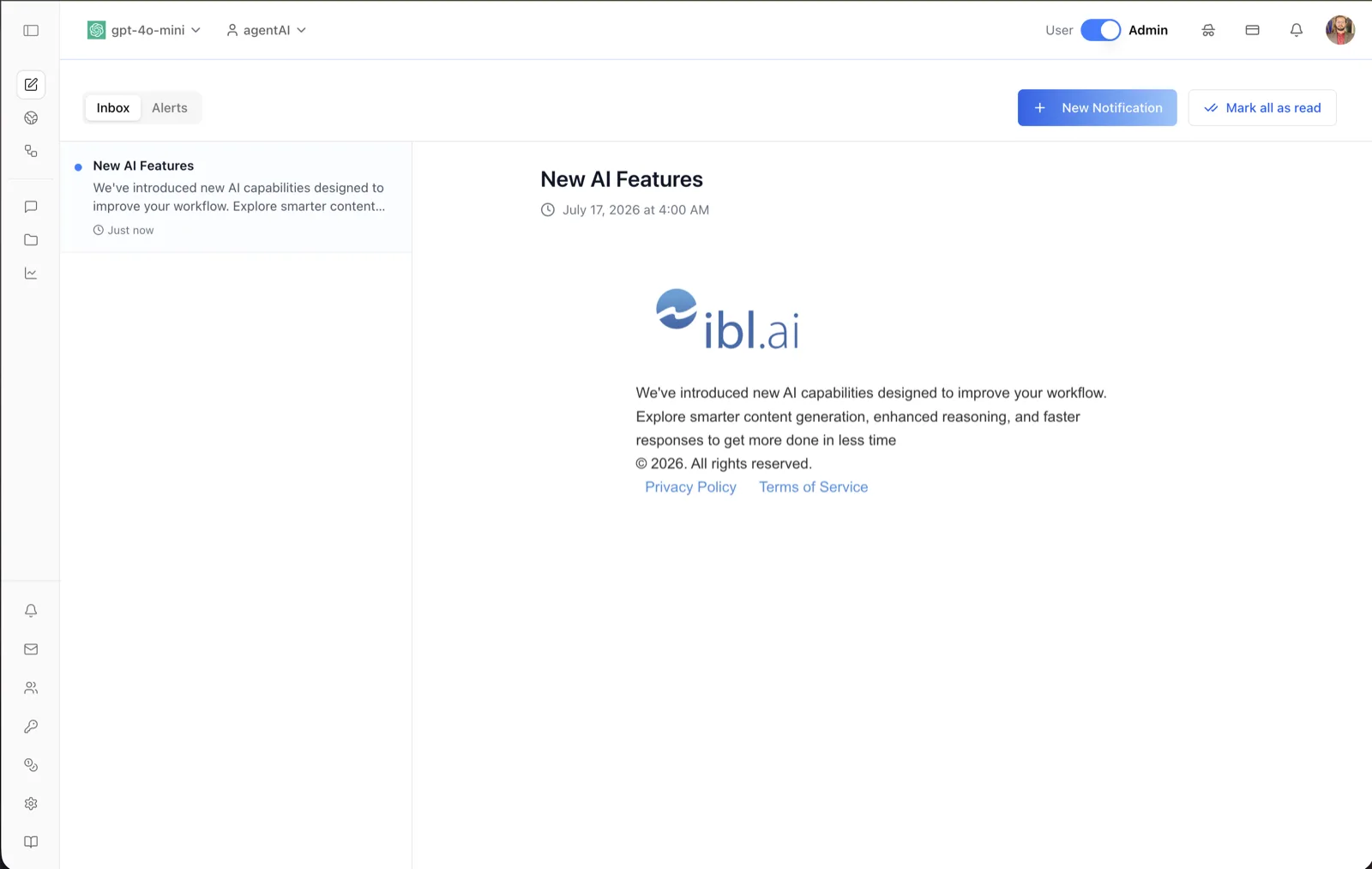Open the folder icon in sidebar
The height and width of the screenshot is (869, 1372).
click(x=31, y=240)
